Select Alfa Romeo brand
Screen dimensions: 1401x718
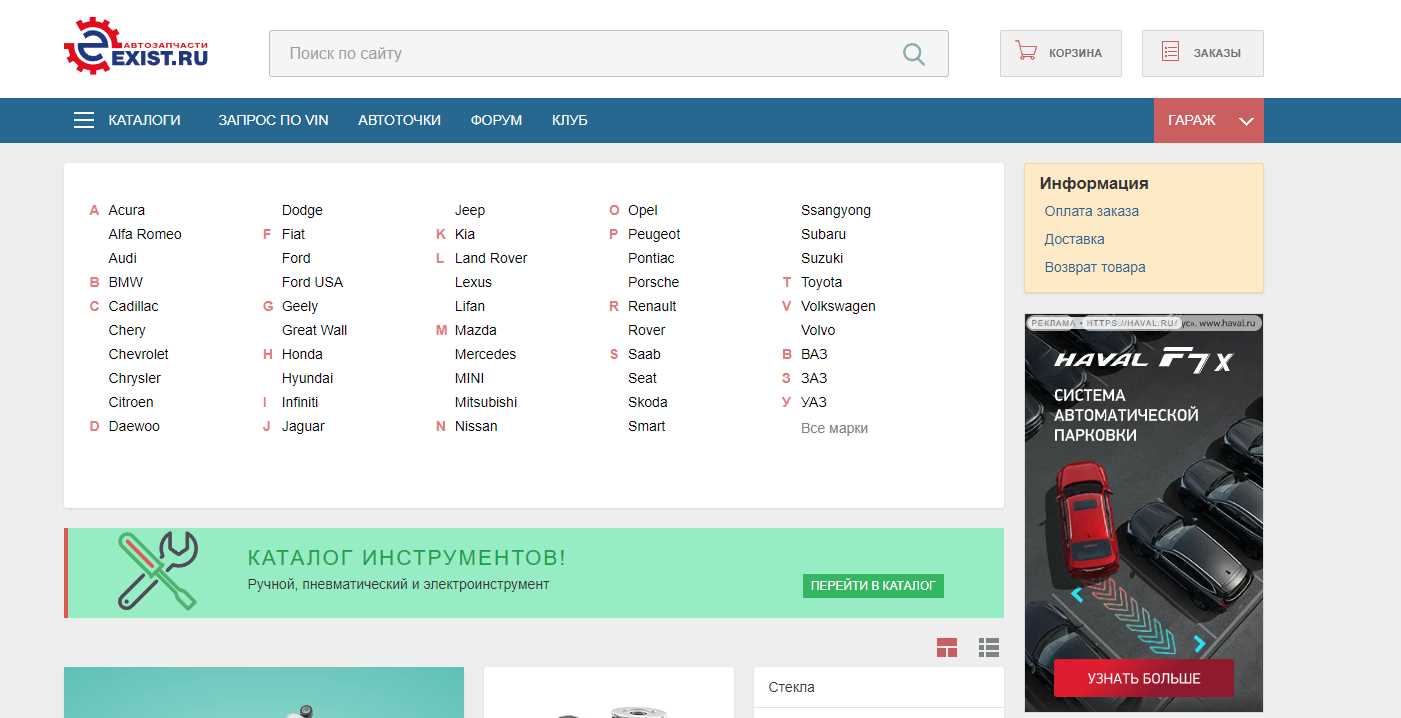tap(145, 234)
